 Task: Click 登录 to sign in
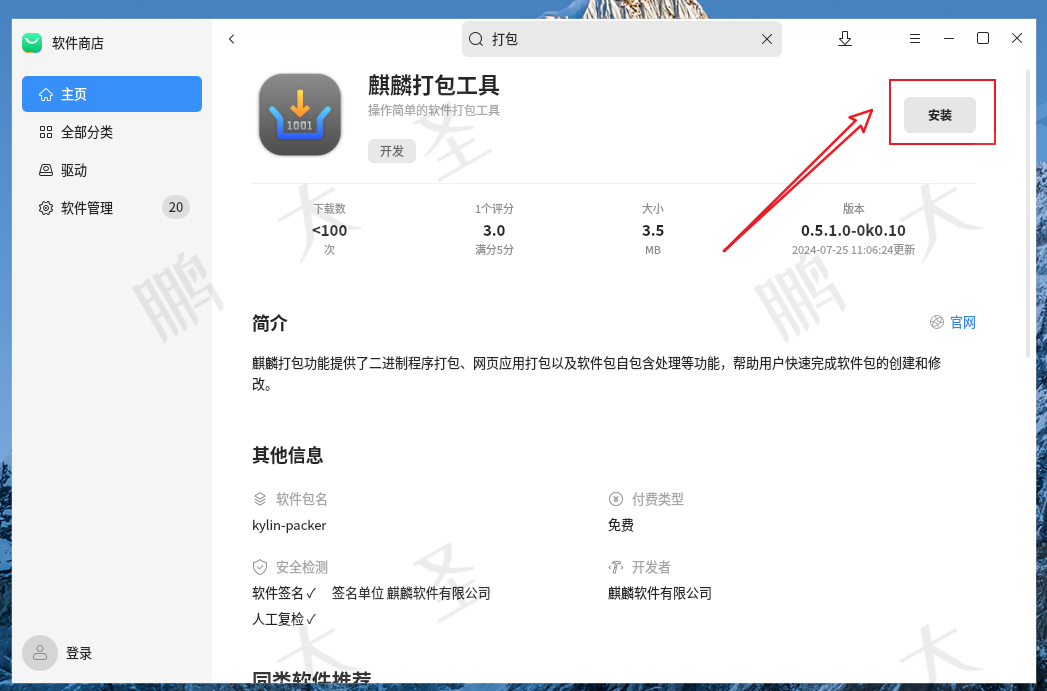click(x=79, y=653)
